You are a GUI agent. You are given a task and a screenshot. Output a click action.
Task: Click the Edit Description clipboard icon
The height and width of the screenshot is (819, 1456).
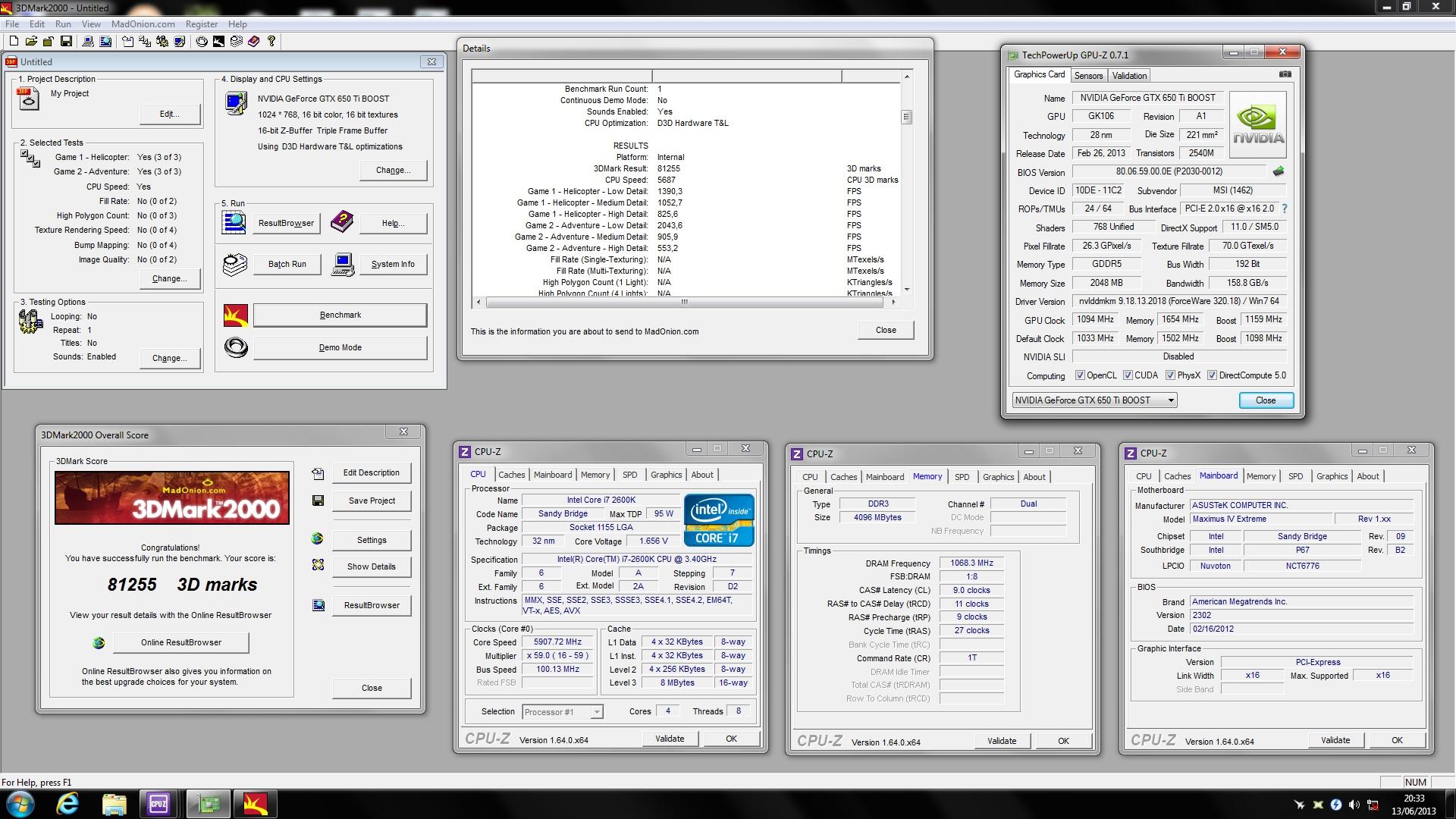coord(318,474)
